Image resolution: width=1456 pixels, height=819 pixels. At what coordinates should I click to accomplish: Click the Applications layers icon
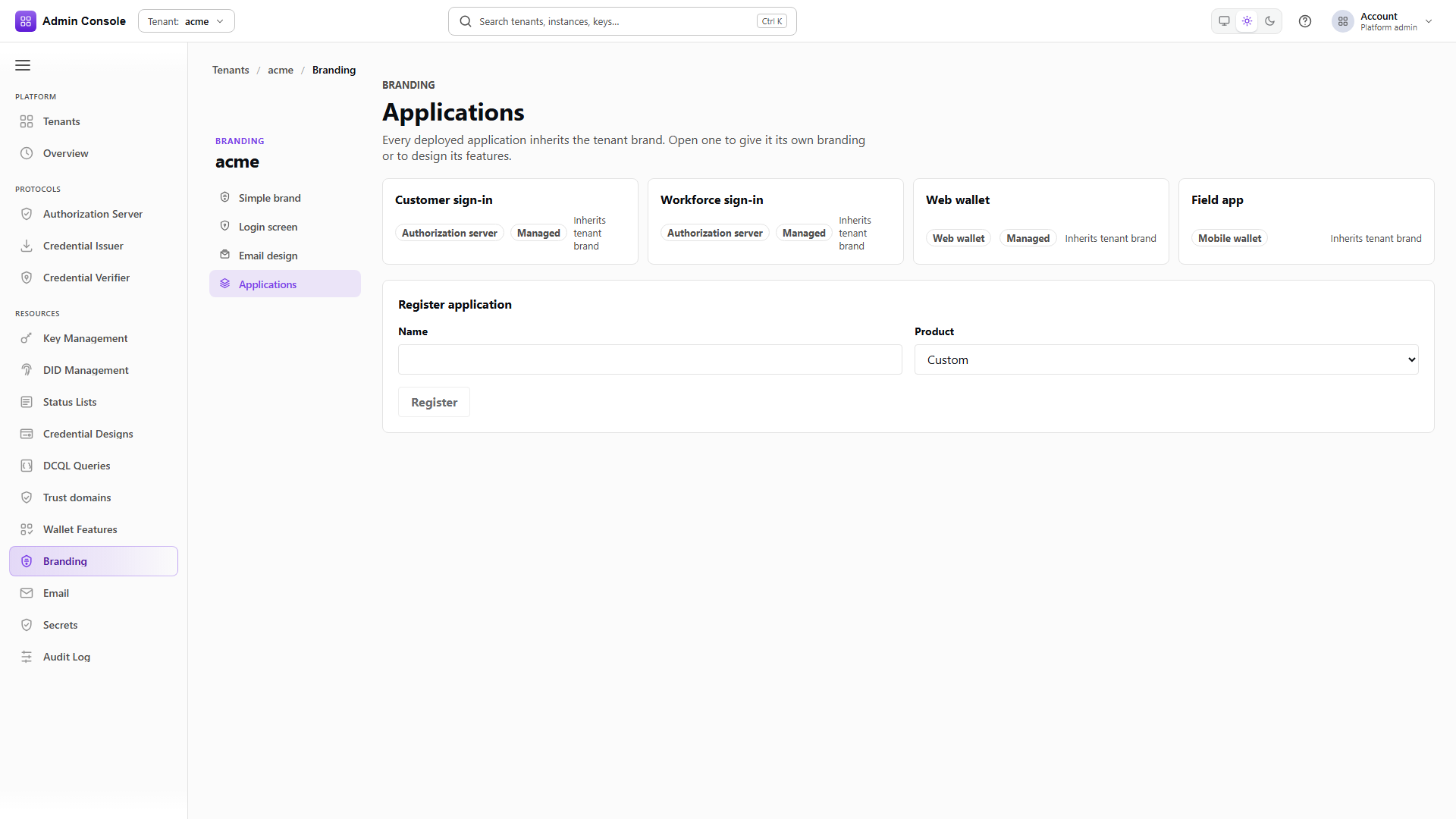(x=225, y=284)
